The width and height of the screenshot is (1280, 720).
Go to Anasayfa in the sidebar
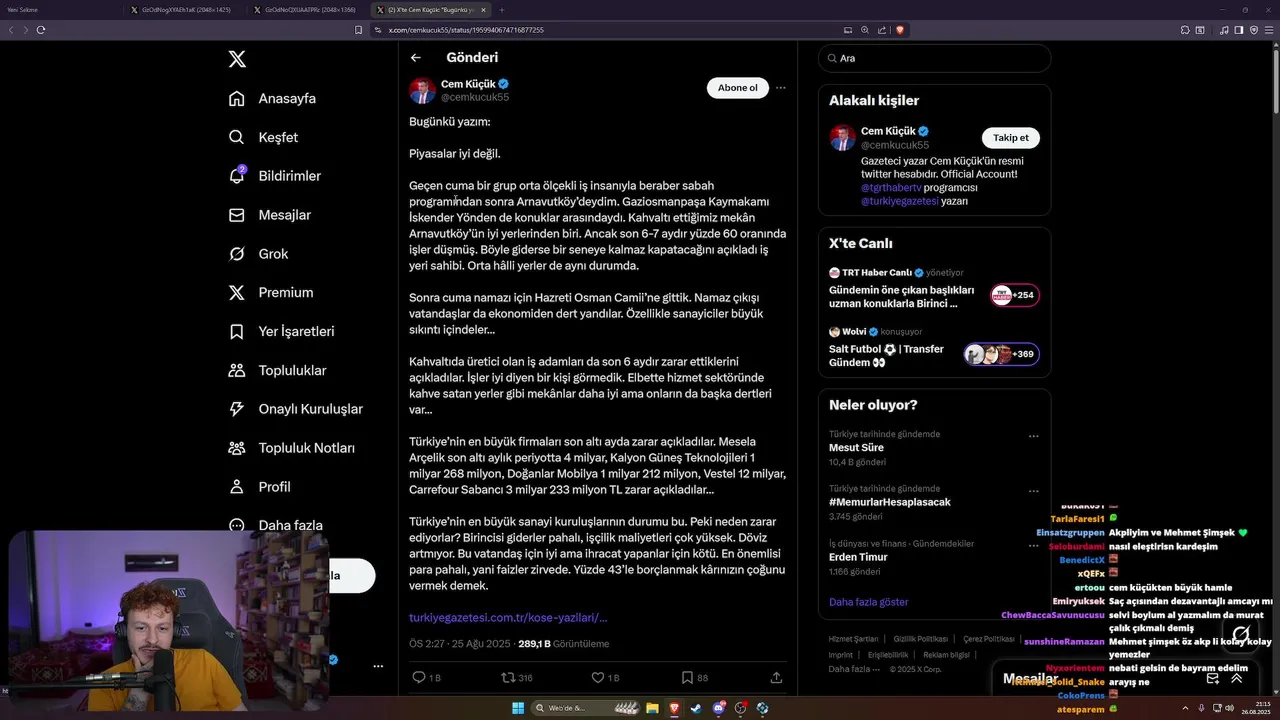coord(272,98)
